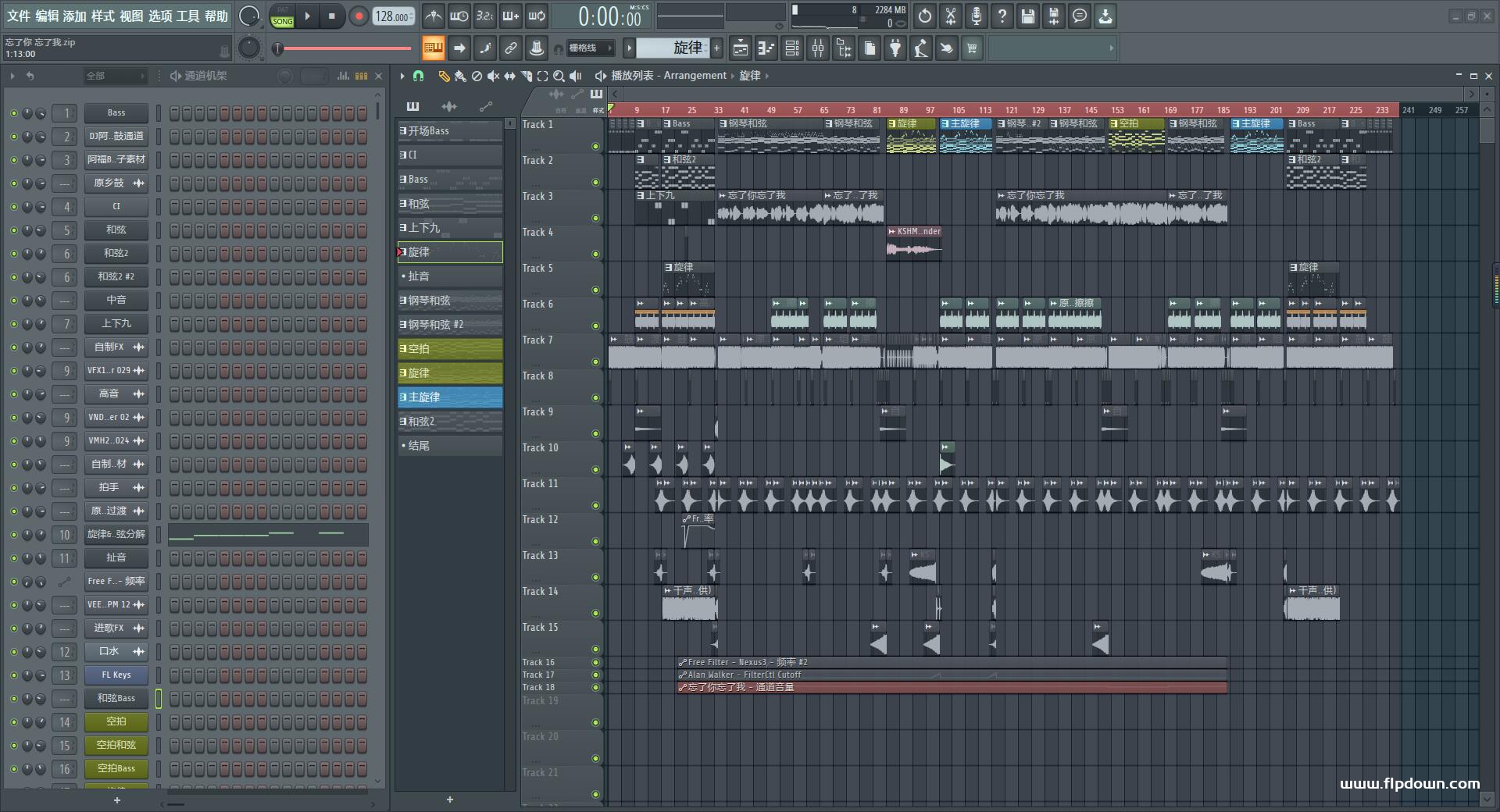This screenshot has height=812, width=1500.
Task: Open the playlist options arrow menu
Action: click(x=402, y=76)
